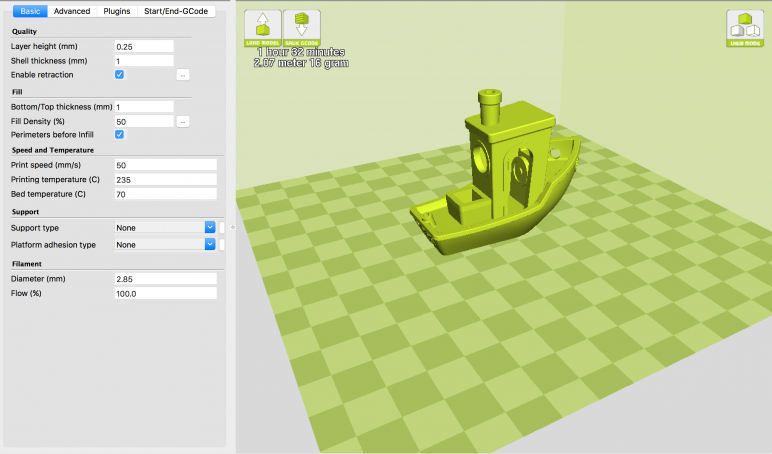Click the 'Layer height (mm)' label
Image resolution: width=772 pixels, height=454 pixels.
coord(44,46)
